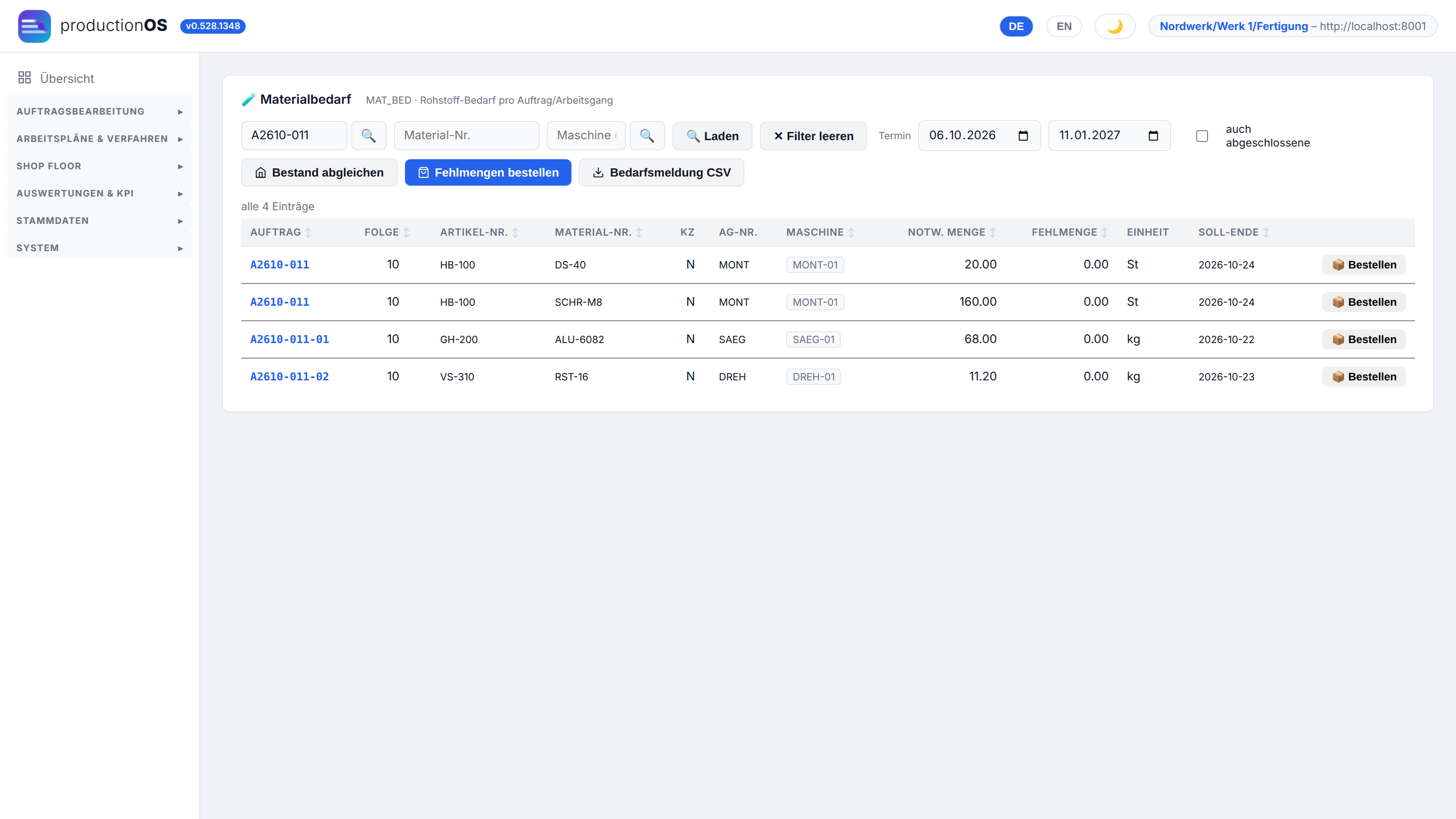
Task: Sort table by Notw. Menge column
Action: point(952,233)
